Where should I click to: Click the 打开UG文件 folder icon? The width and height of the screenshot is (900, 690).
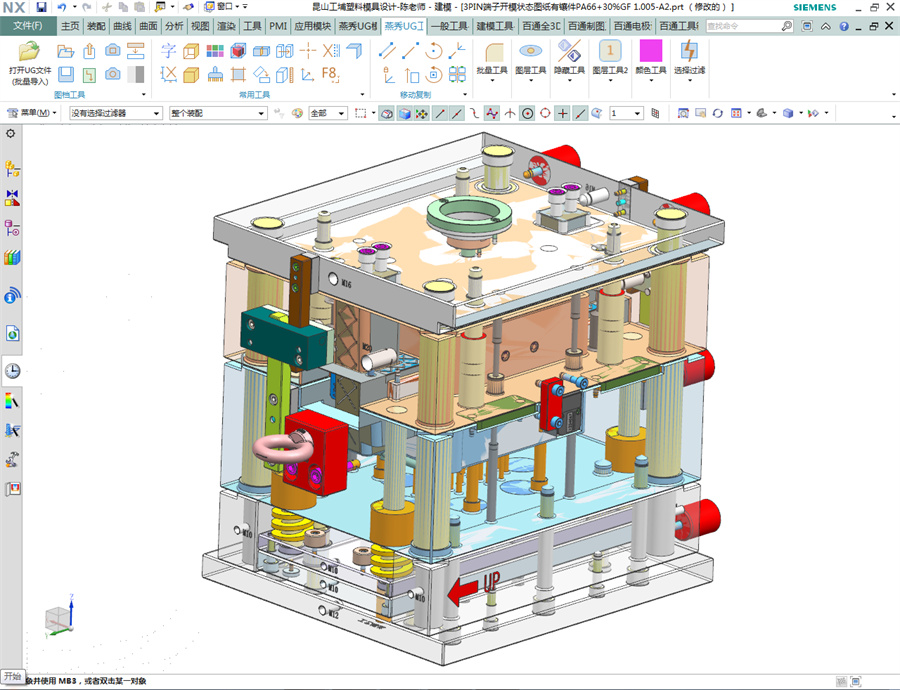(x=29, y=51)
